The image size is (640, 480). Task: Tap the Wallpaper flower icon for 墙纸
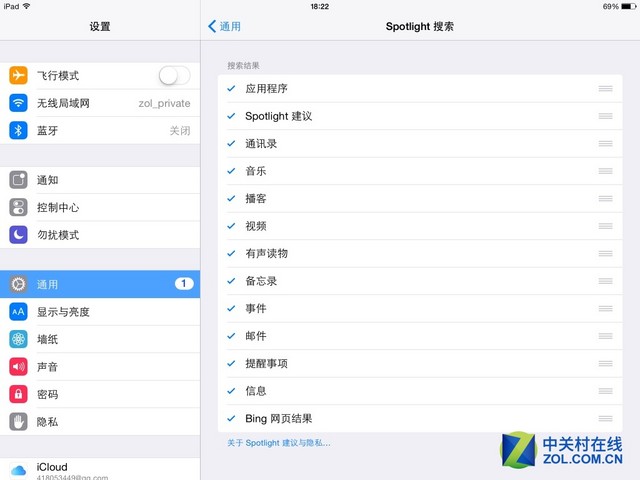tap(18, 339)
